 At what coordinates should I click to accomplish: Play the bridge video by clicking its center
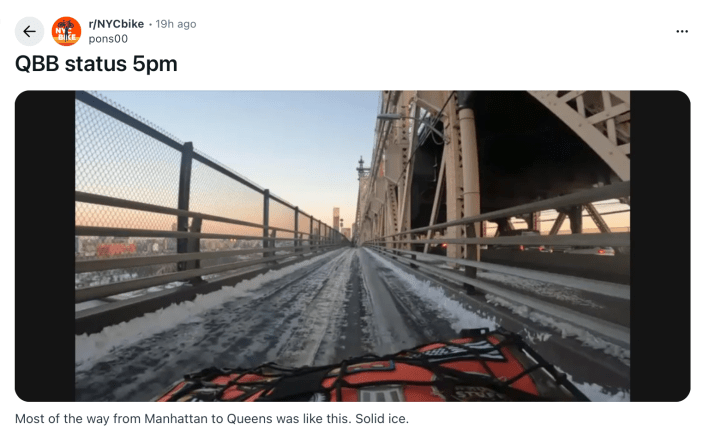pyautogui.click(x=353, y=246)
